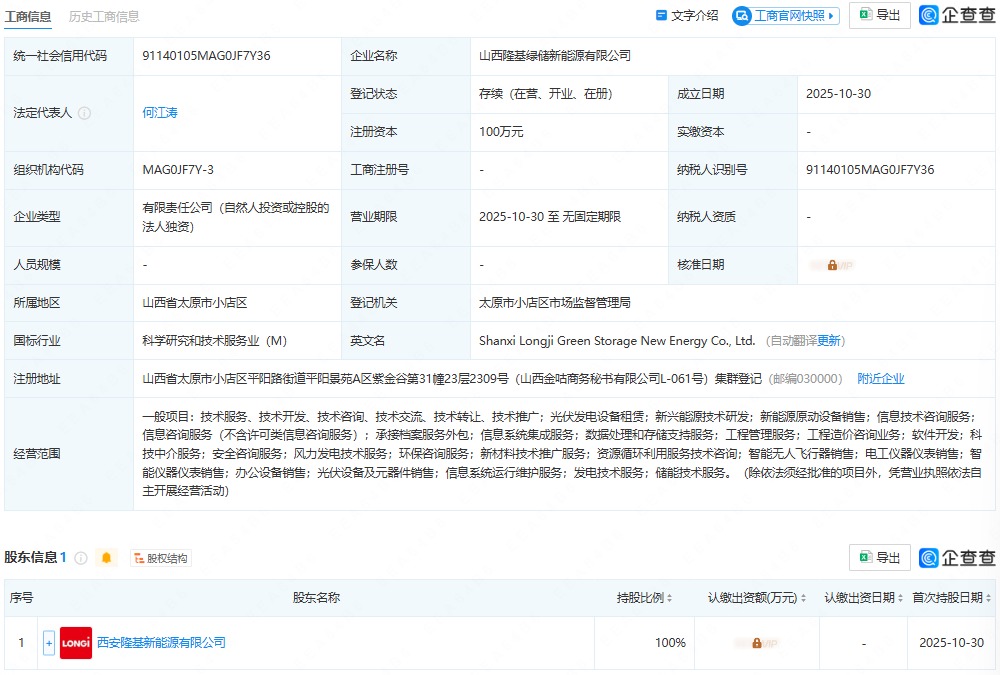
Task: Open 附近企业 nearby companies link
Action: click(880, 379)
